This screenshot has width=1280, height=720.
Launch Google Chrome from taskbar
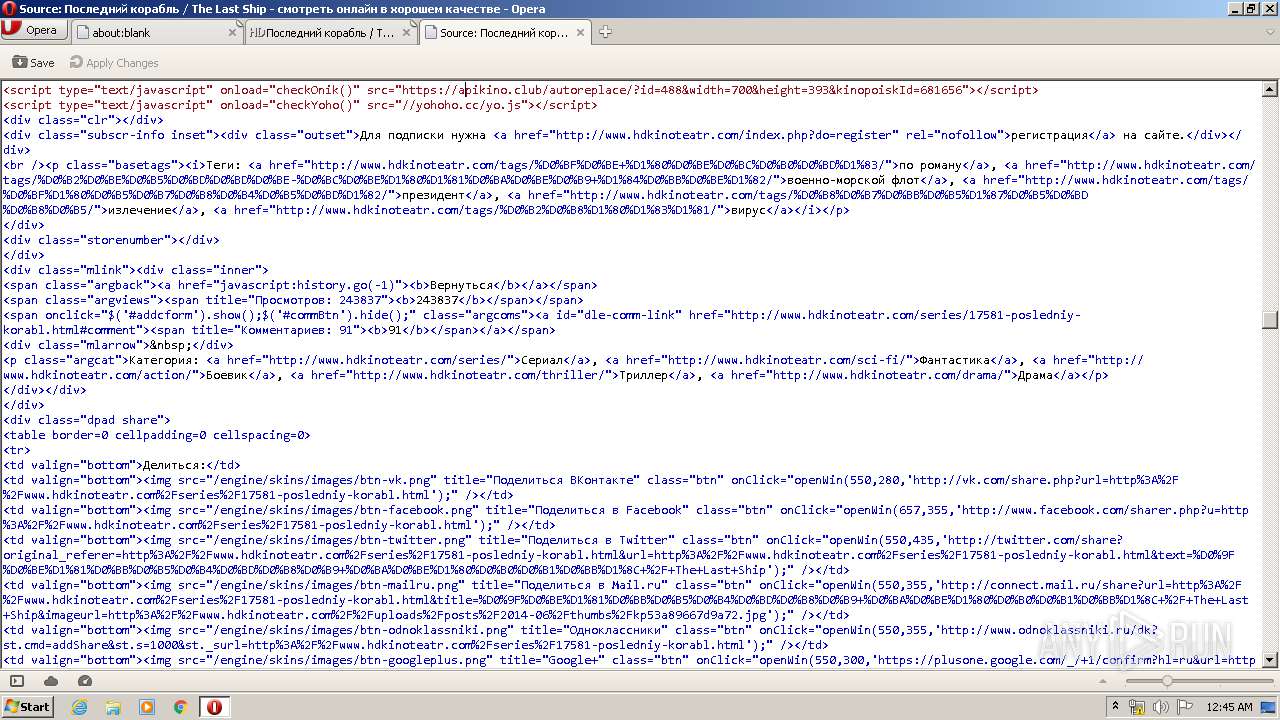click(180, 707)
